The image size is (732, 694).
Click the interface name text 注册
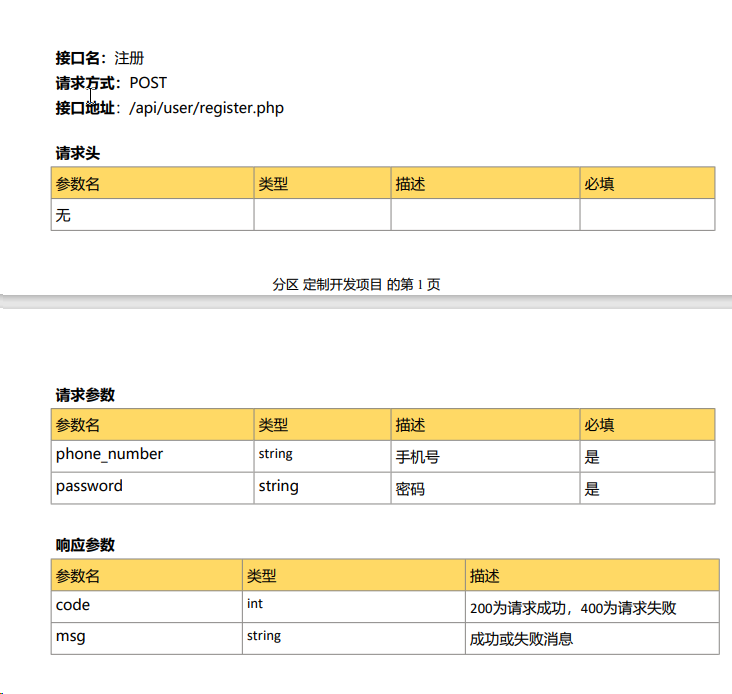[129, 58]
